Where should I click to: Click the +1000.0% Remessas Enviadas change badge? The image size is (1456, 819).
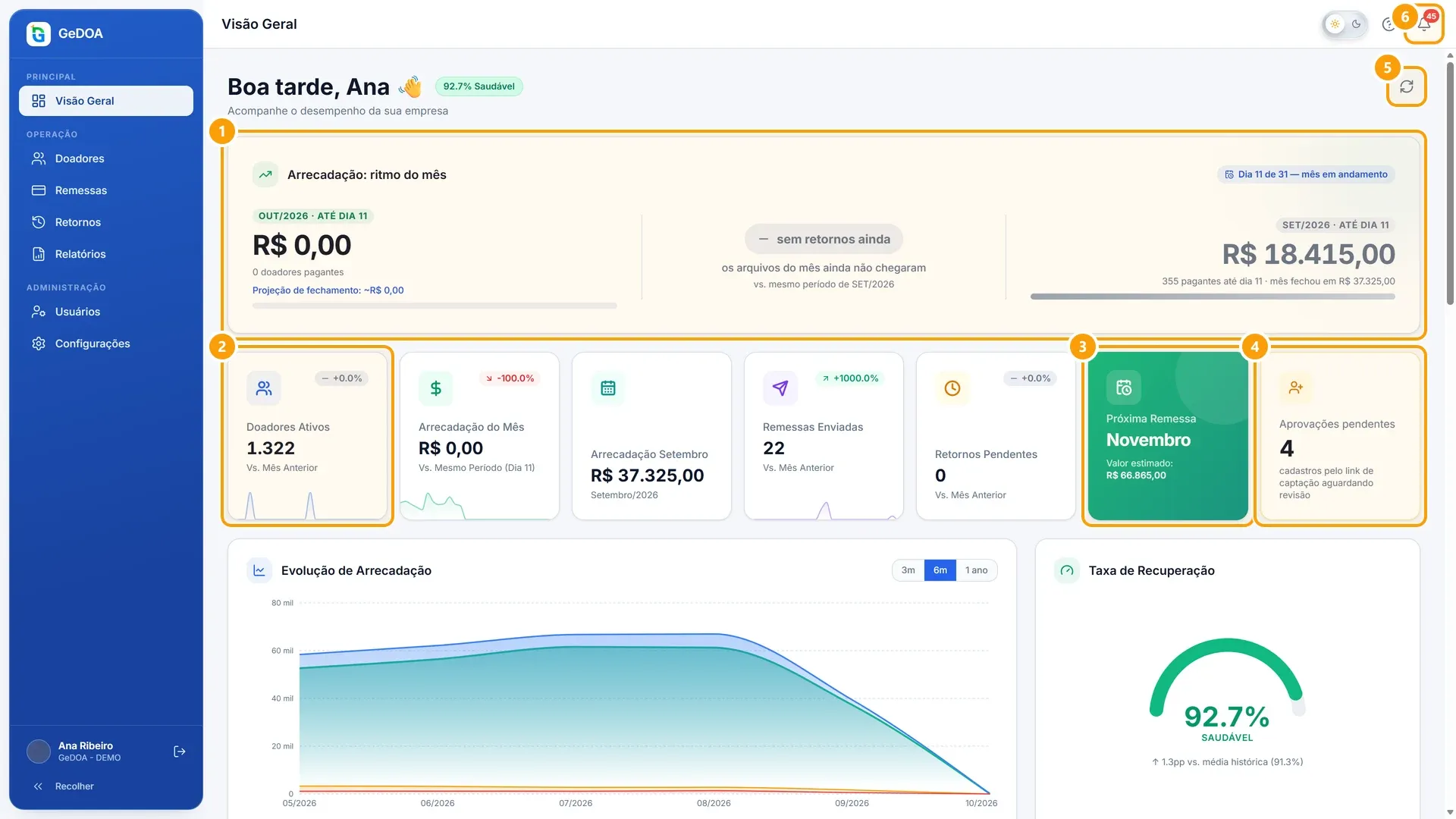coord(850,378)
